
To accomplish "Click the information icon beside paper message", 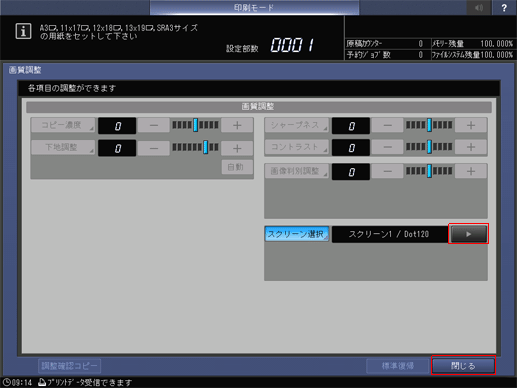I will coord(23,31).
